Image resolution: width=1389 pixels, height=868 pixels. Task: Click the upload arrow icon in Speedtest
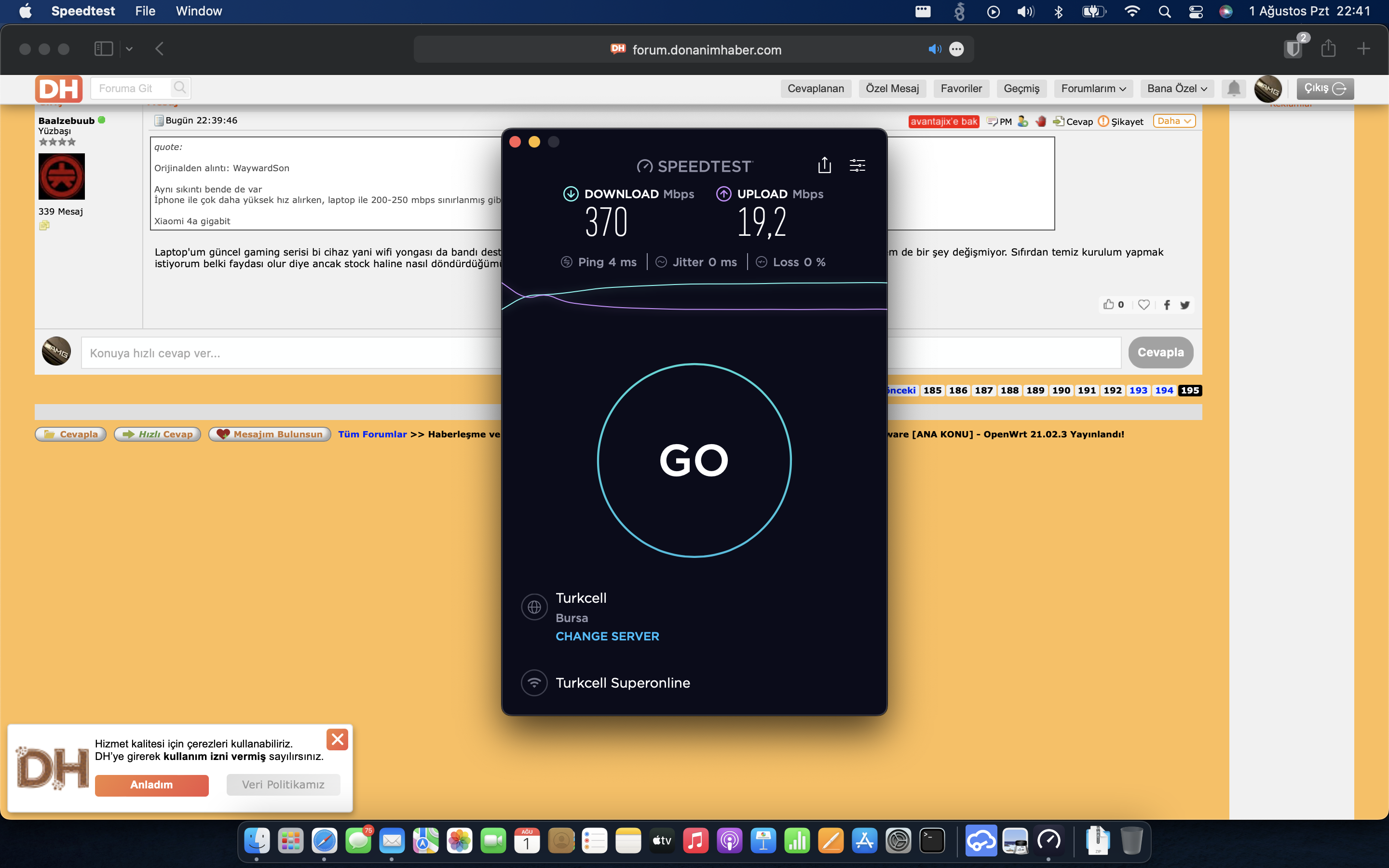pyautogui.click(x=723, y=194)
